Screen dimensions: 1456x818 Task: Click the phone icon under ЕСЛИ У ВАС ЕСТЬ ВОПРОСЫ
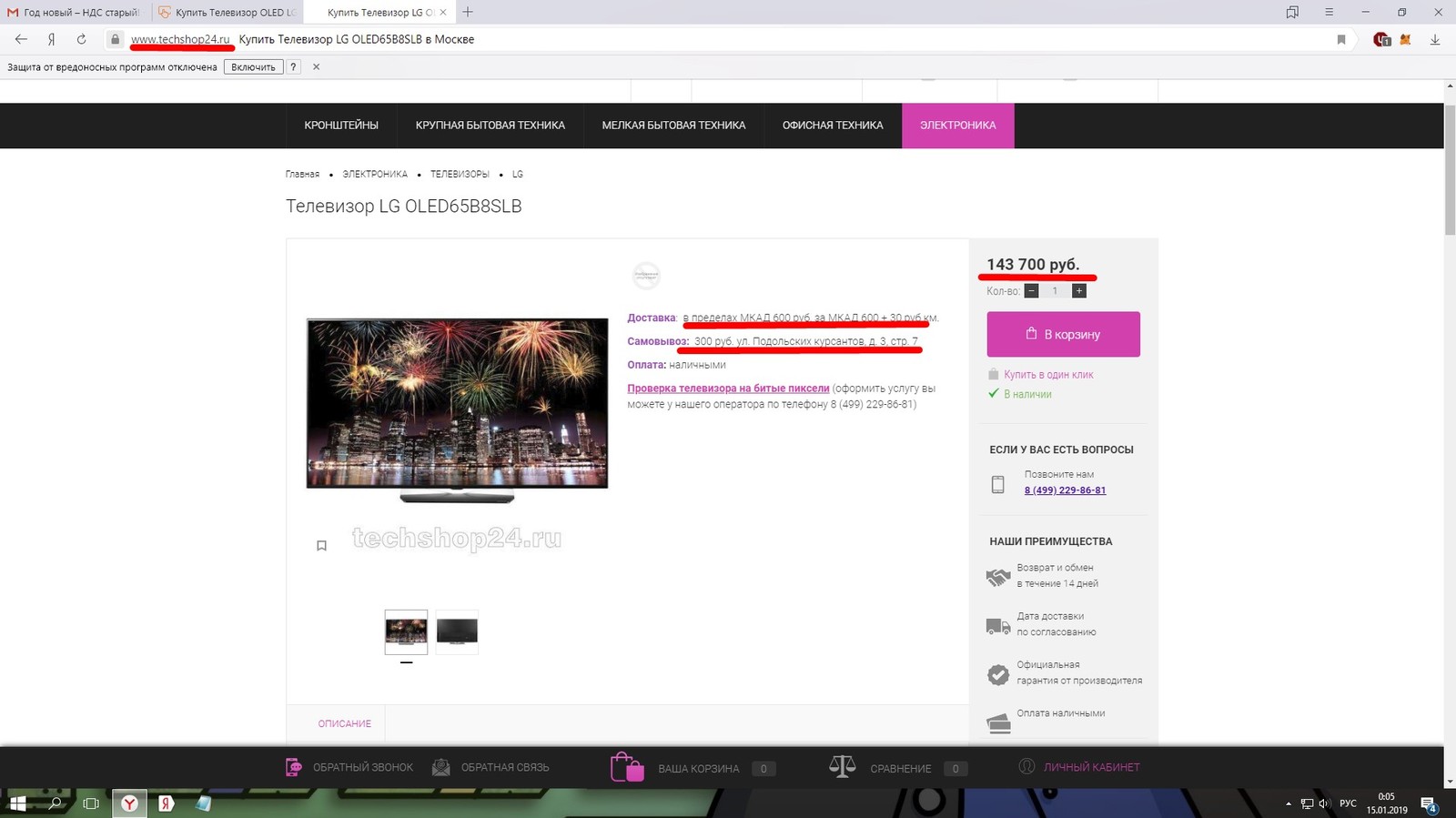pos(998,484)
